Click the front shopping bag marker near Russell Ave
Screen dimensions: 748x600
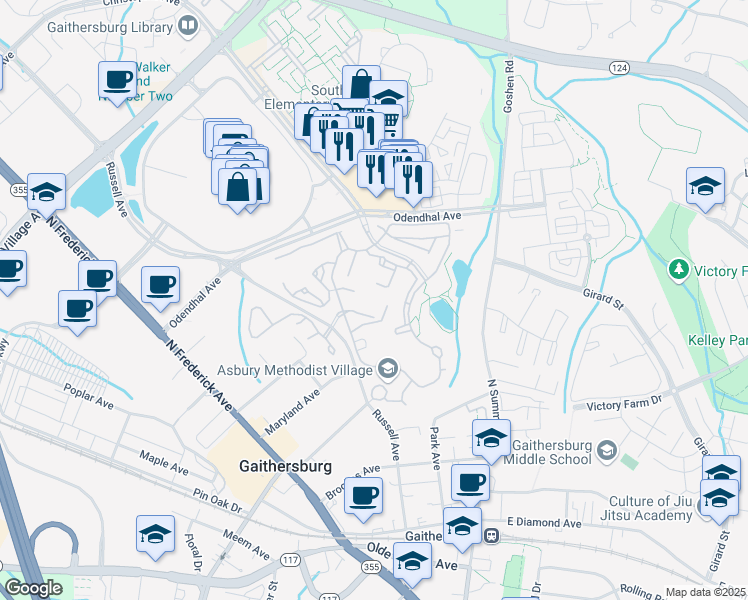[238, 190]
